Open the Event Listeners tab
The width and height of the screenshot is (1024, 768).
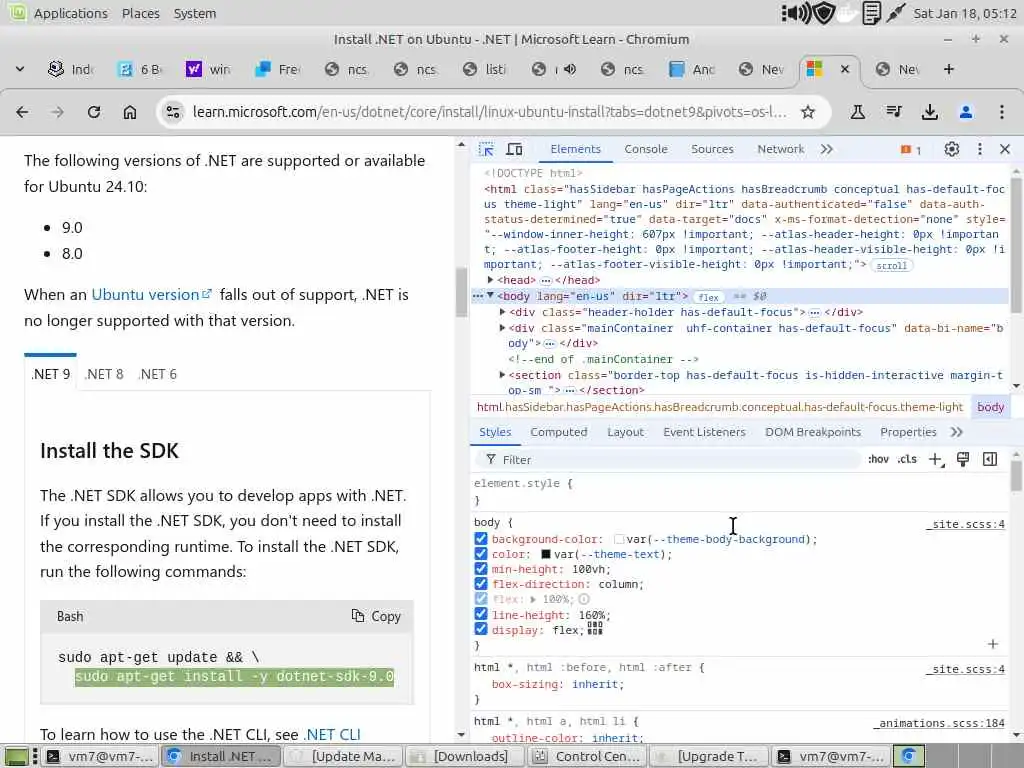704,432
